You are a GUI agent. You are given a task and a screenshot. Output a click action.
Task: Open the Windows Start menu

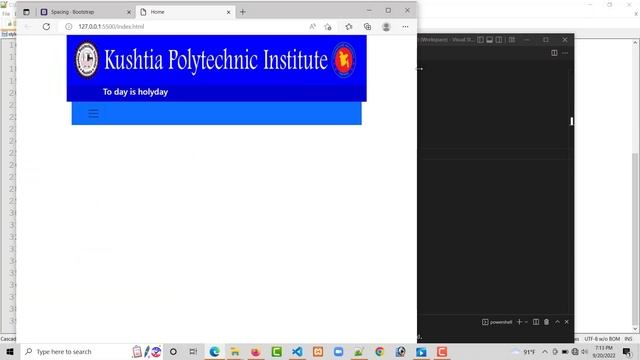(10, 351)
